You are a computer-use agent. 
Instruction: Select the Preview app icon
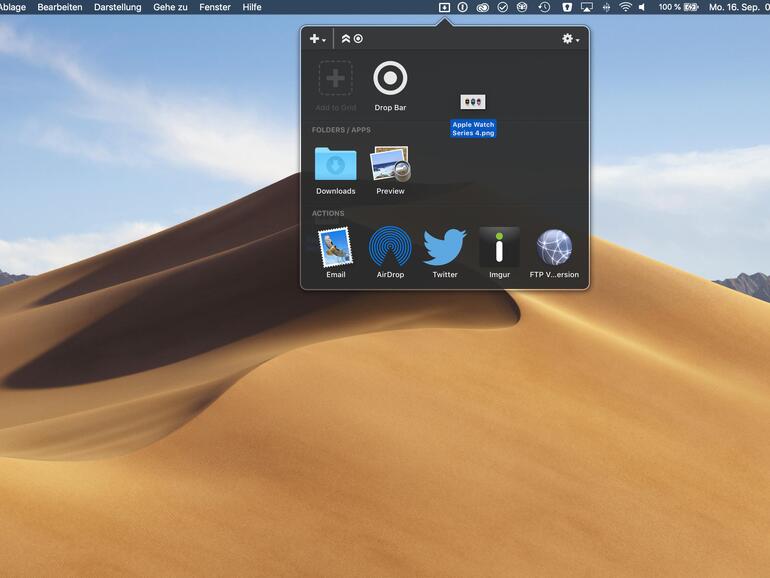point(390,164)
